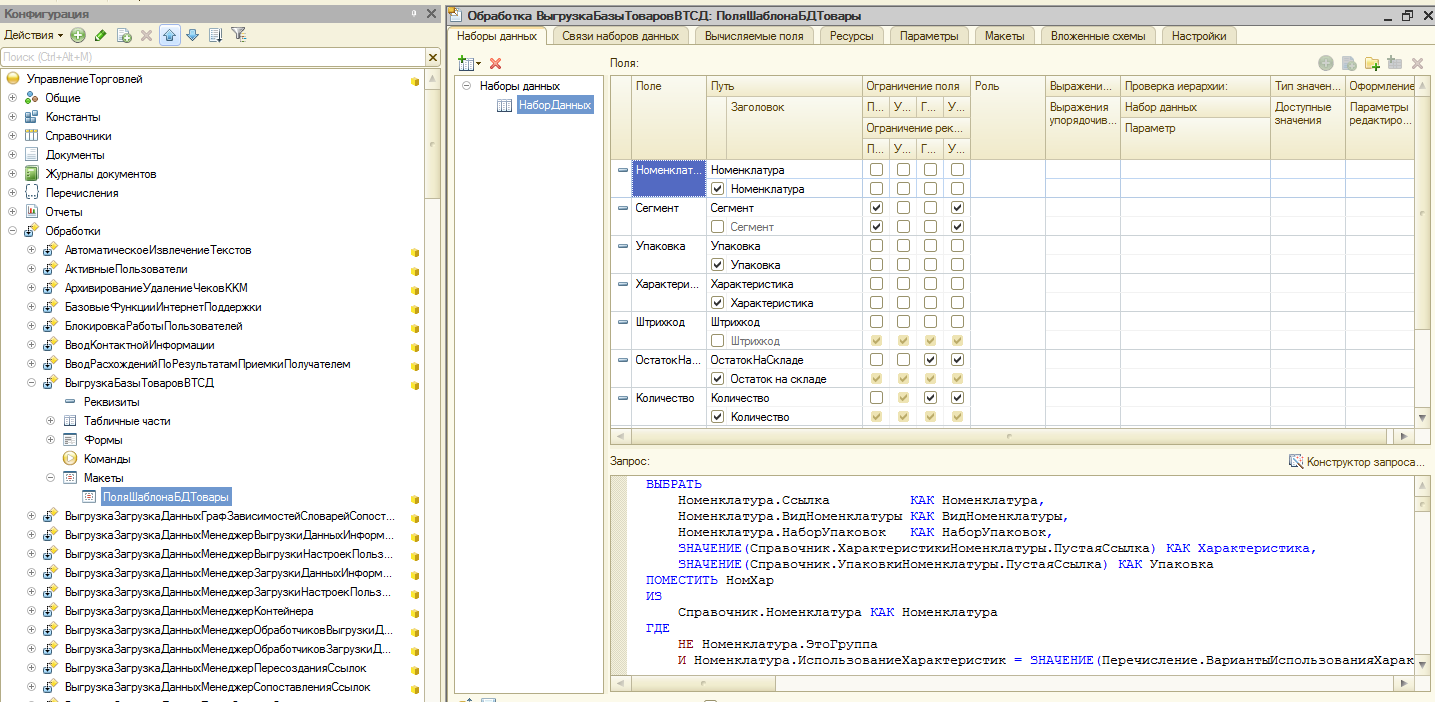Click the add folder icon above fields table
Screen dimensions: 1435x702
click(x=1371, y=63)
